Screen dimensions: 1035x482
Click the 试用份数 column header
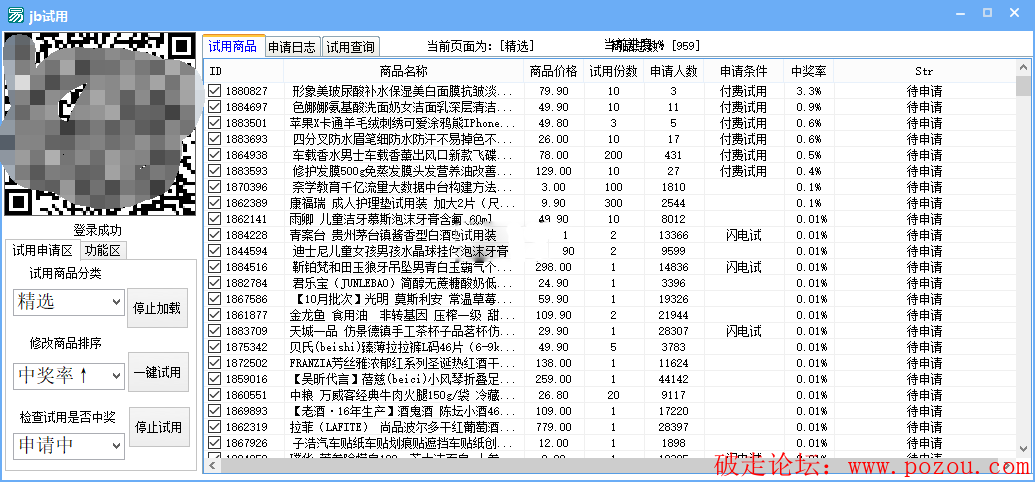click(x=613, y=71)
